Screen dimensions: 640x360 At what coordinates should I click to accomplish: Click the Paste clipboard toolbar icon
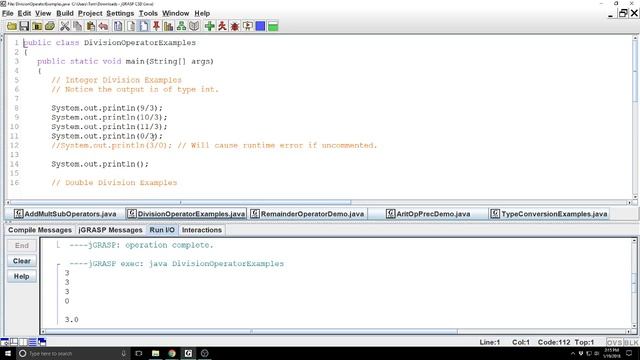(x=91, y=27)
